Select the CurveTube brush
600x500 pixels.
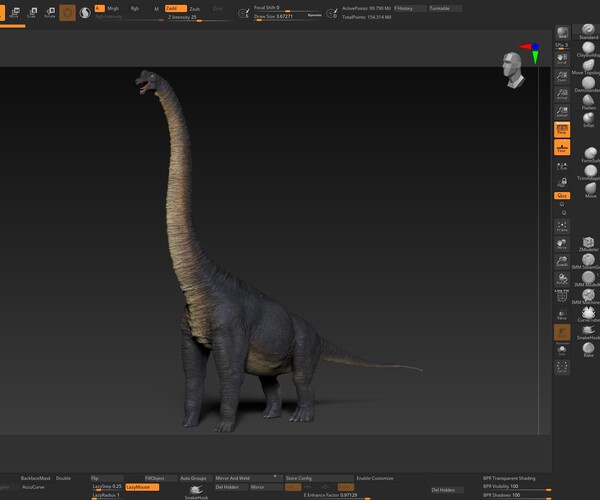[588, 314]
